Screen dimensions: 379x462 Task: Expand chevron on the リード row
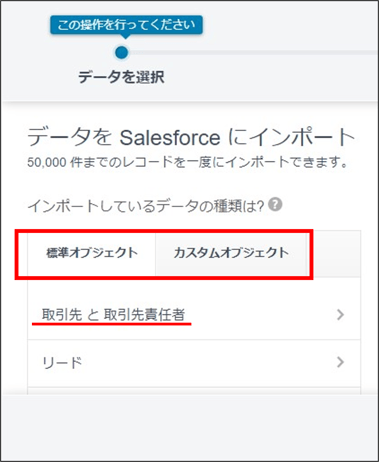tap(340, 362)
